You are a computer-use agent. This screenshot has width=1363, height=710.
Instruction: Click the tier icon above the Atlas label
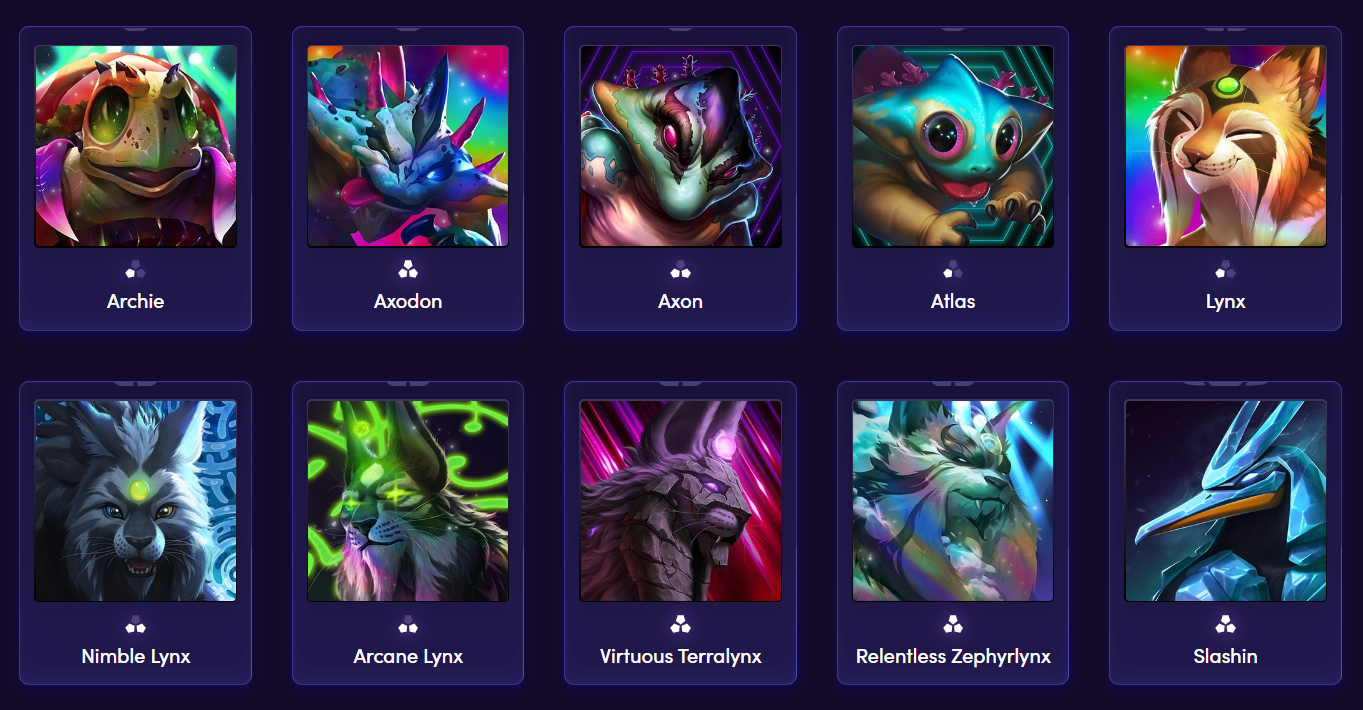[953, 270]
